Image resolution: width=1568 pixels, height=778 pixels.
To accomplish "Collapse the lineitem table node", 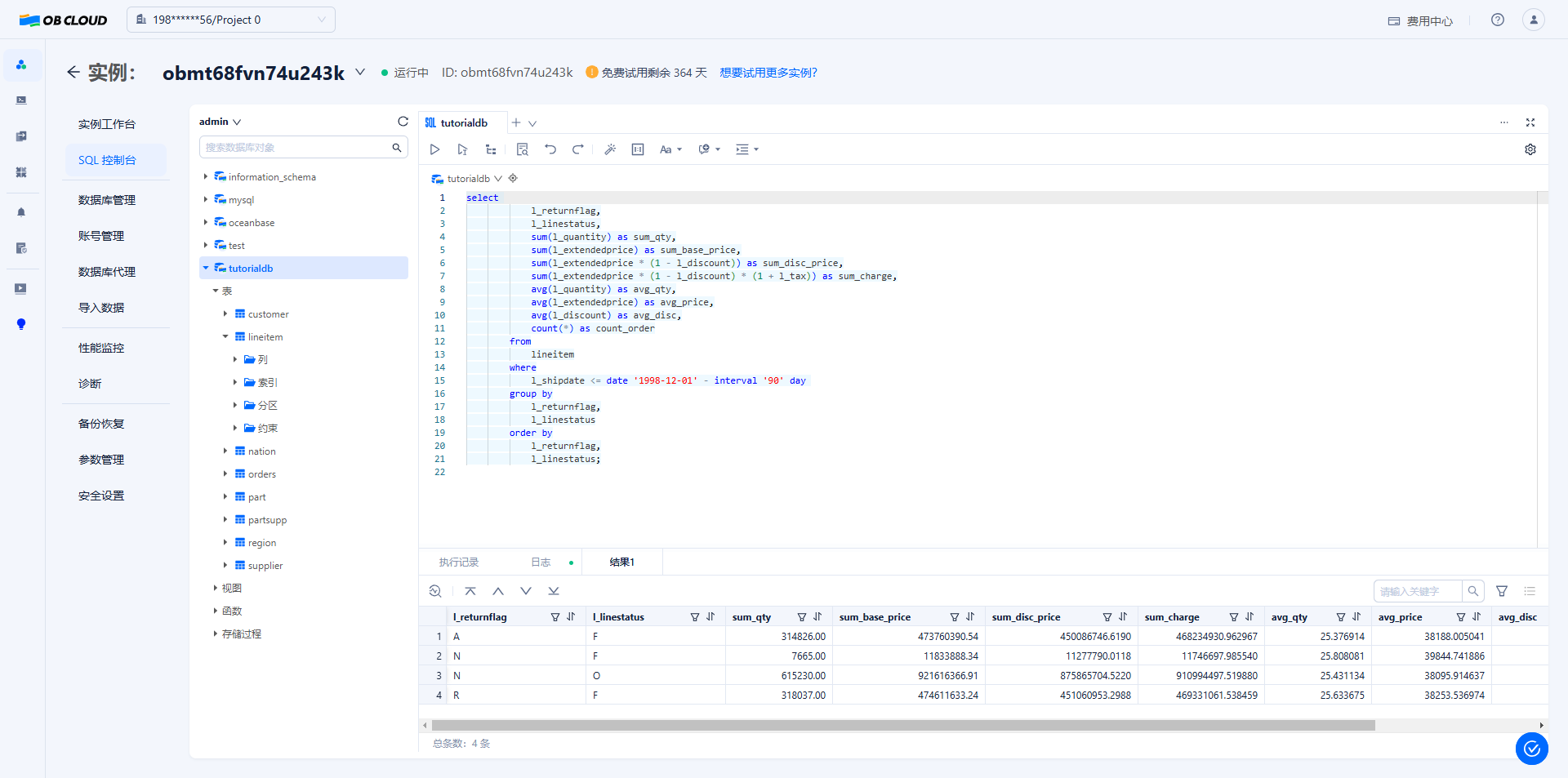I will coord(225,337).
